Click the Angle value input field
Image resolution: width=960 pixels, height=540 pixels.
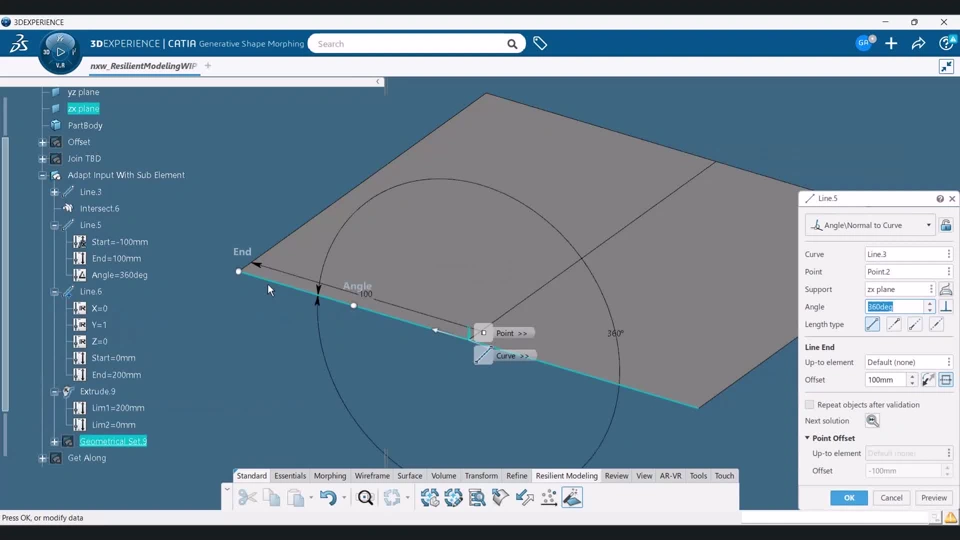coord(894,307)
